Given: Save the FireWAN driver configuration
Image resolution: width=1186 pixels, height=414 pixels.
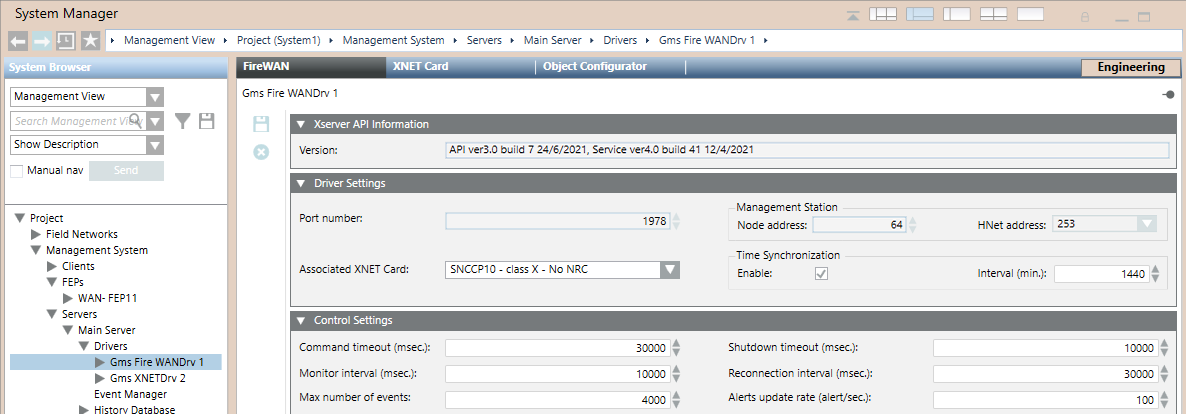Looking at the screenshot, I should click(261, 125).
